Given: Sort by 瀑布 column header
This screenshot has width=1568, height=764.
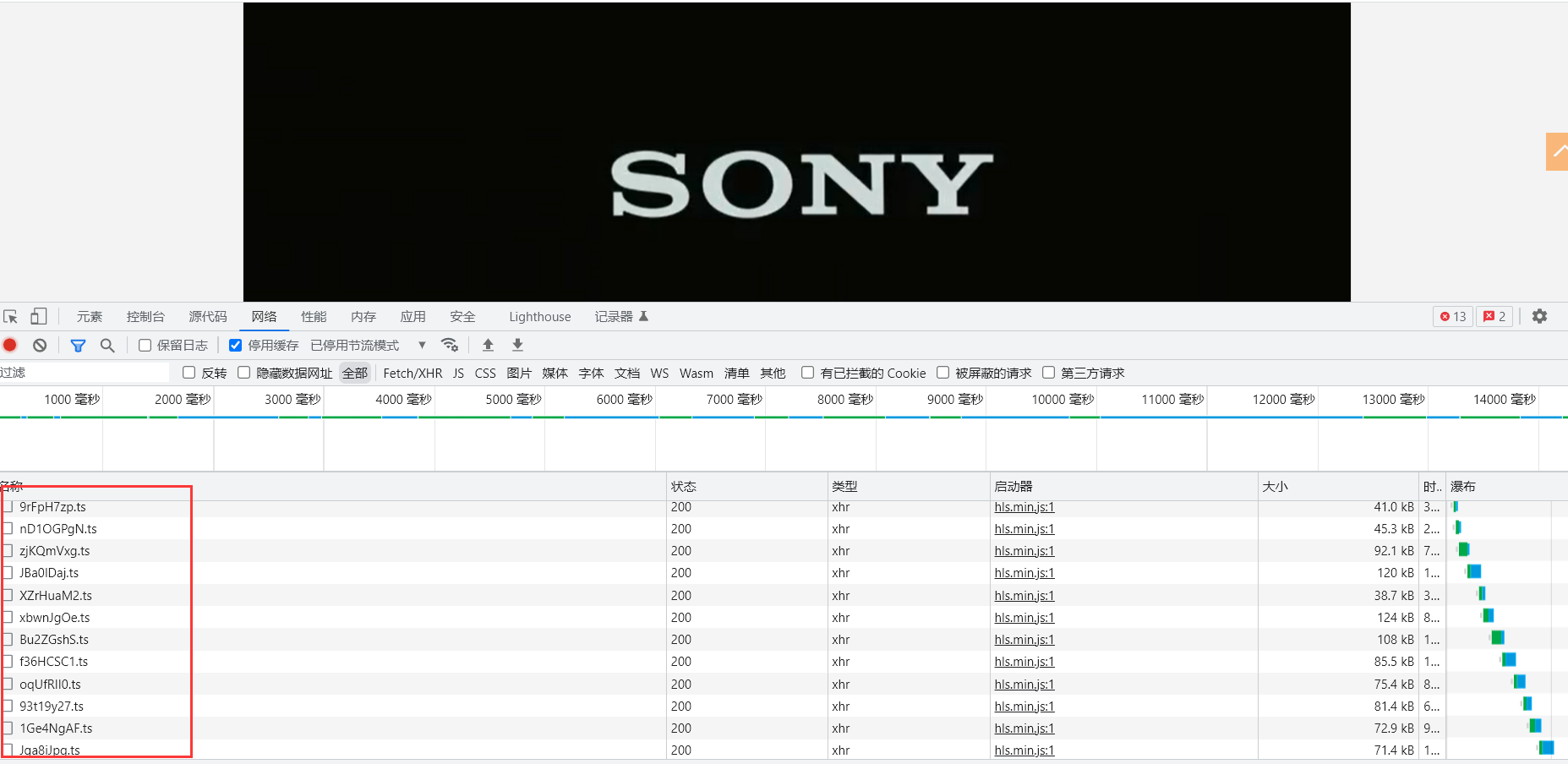Looking at the screenshot, I should coord(1507,486).
